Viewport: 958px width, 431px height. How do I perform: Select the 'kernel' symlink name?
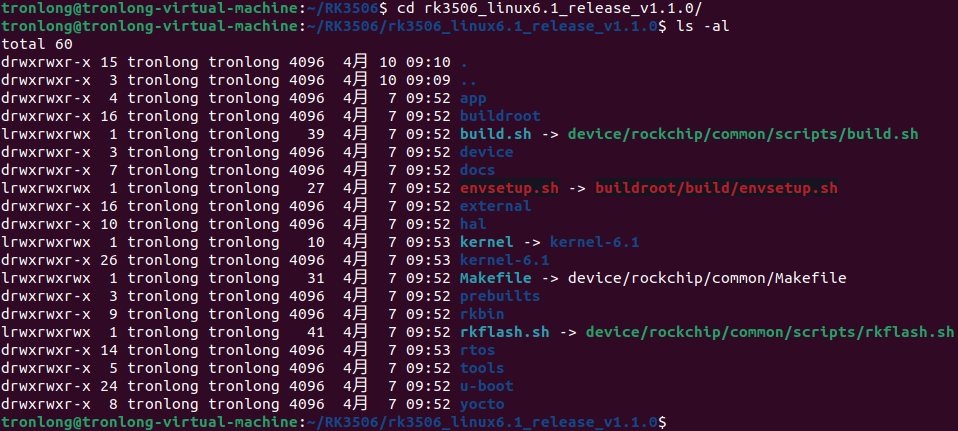click(486, 242)
